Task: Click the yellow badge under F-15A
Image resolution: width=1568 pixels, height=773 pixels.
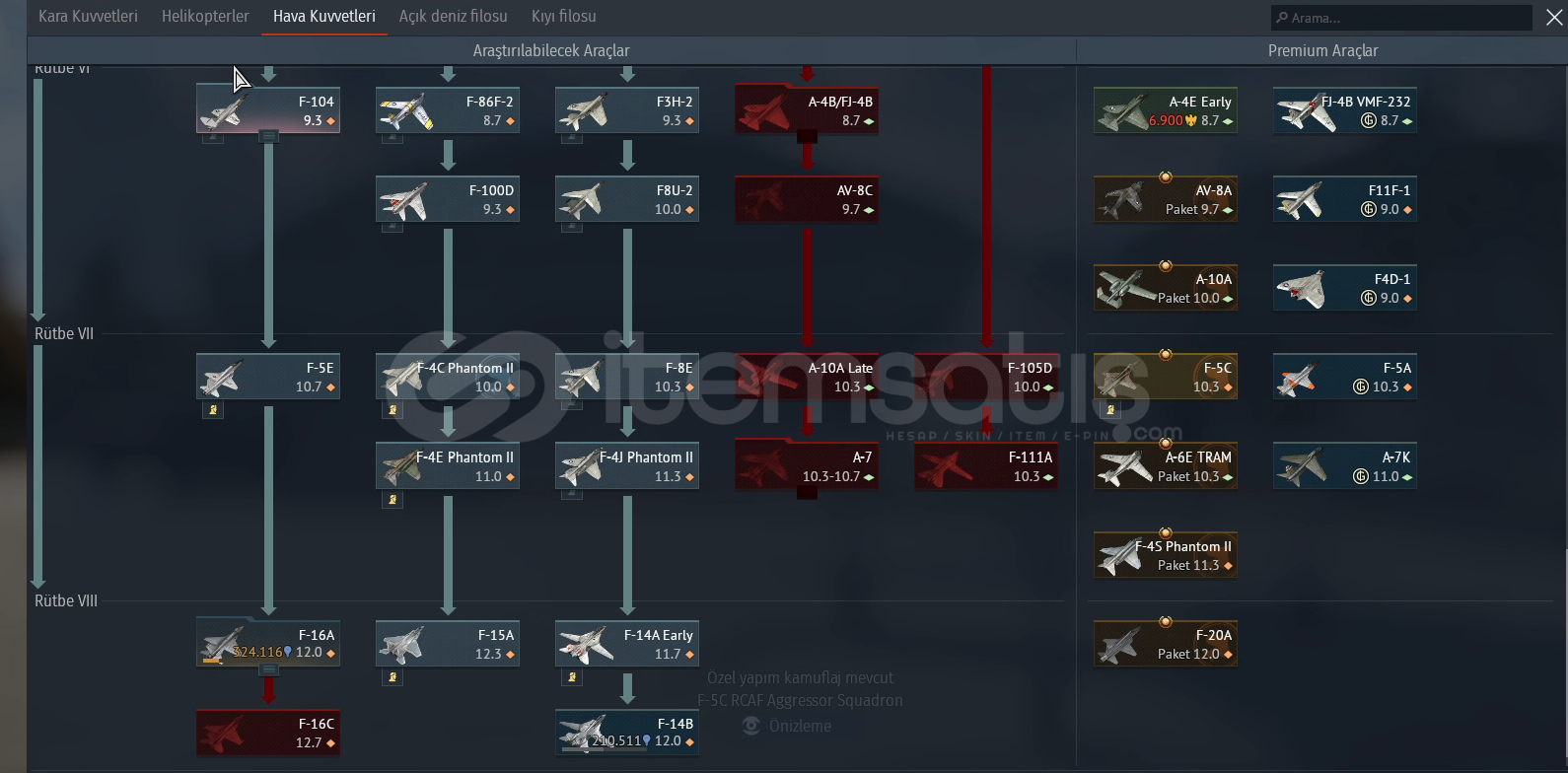Action: [x=392, y=677]
